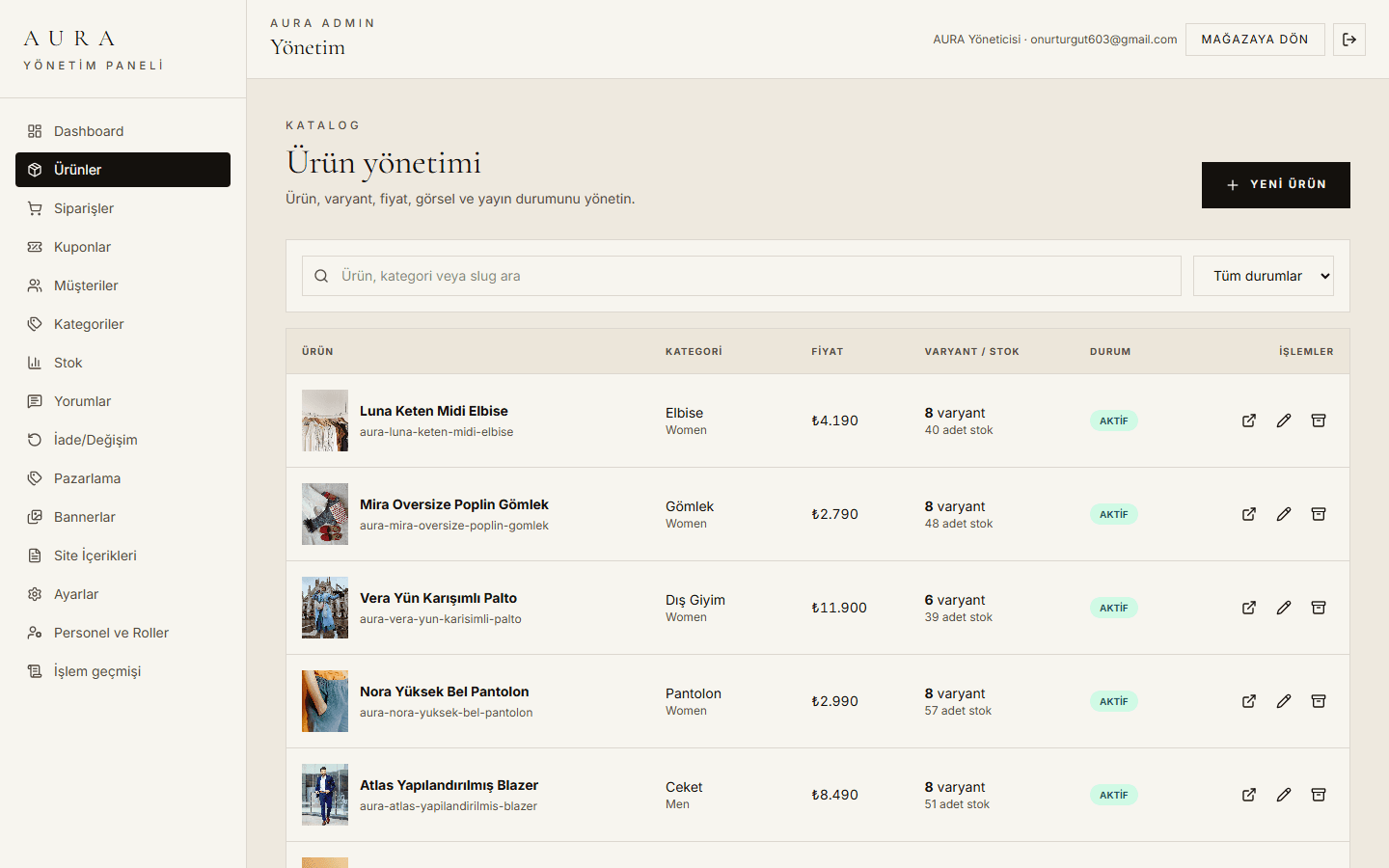
Task: Edit the Nora Yüksek Bel Pantolon product
Action: pyautogui.click(x=1284, y=701)
